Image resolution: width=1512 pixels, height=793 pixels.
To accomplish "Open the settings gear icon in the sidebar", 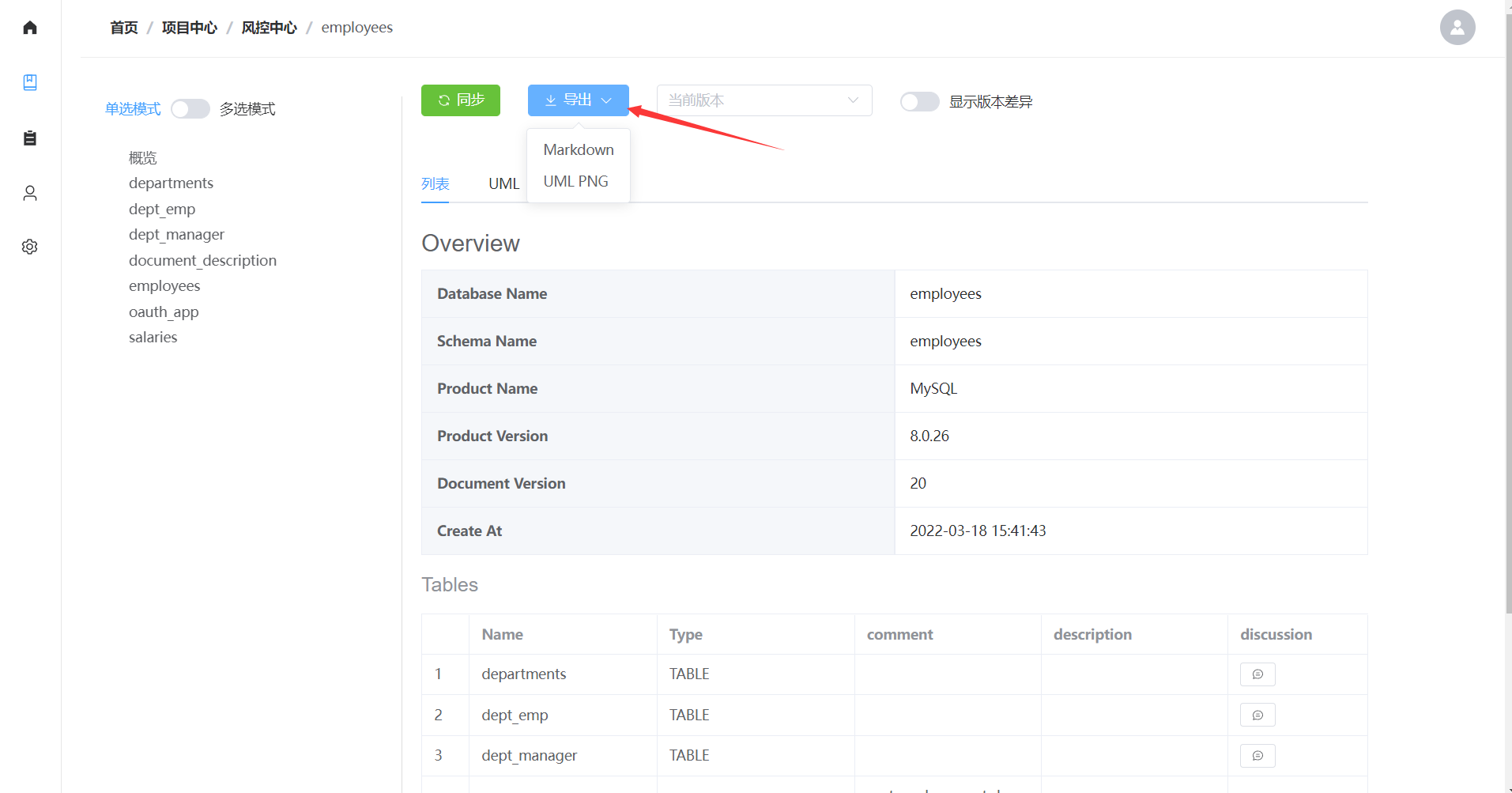I will [30, 247].
